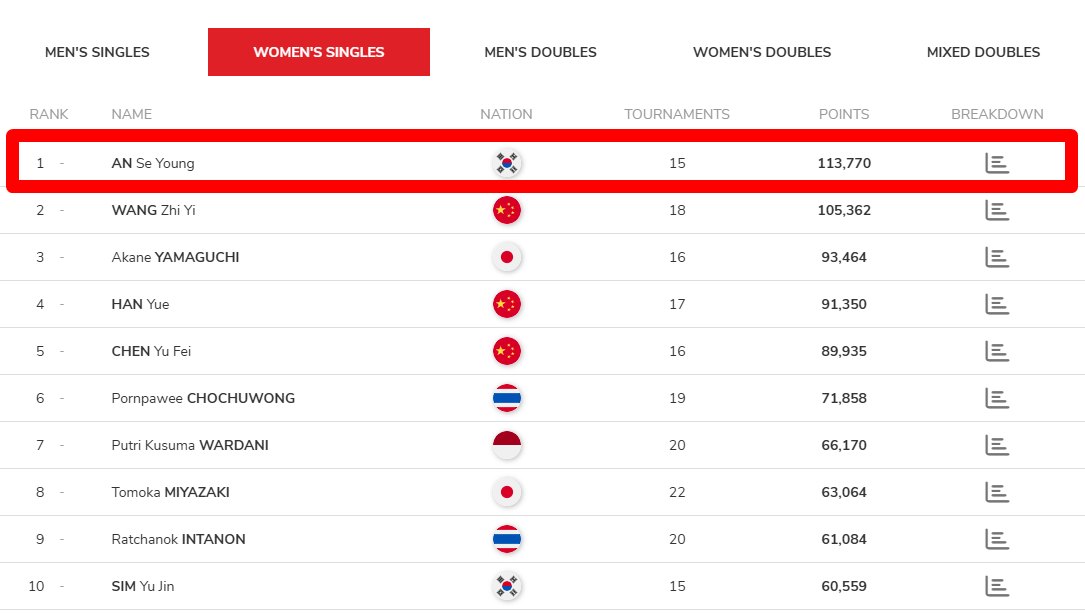Open Tomoka Miyazaki's breakdown chart icon
Viewport: 1085px width, 614px height.
[997, 492]
